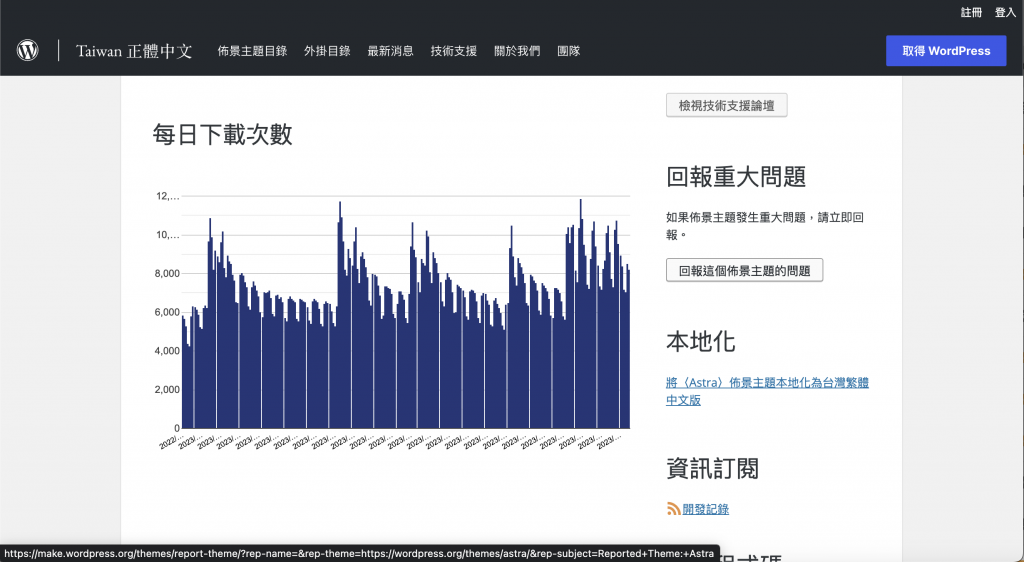Select 回報重大問題 heading
This screenshot has width=1024, height=562.
tap(736, 177)
